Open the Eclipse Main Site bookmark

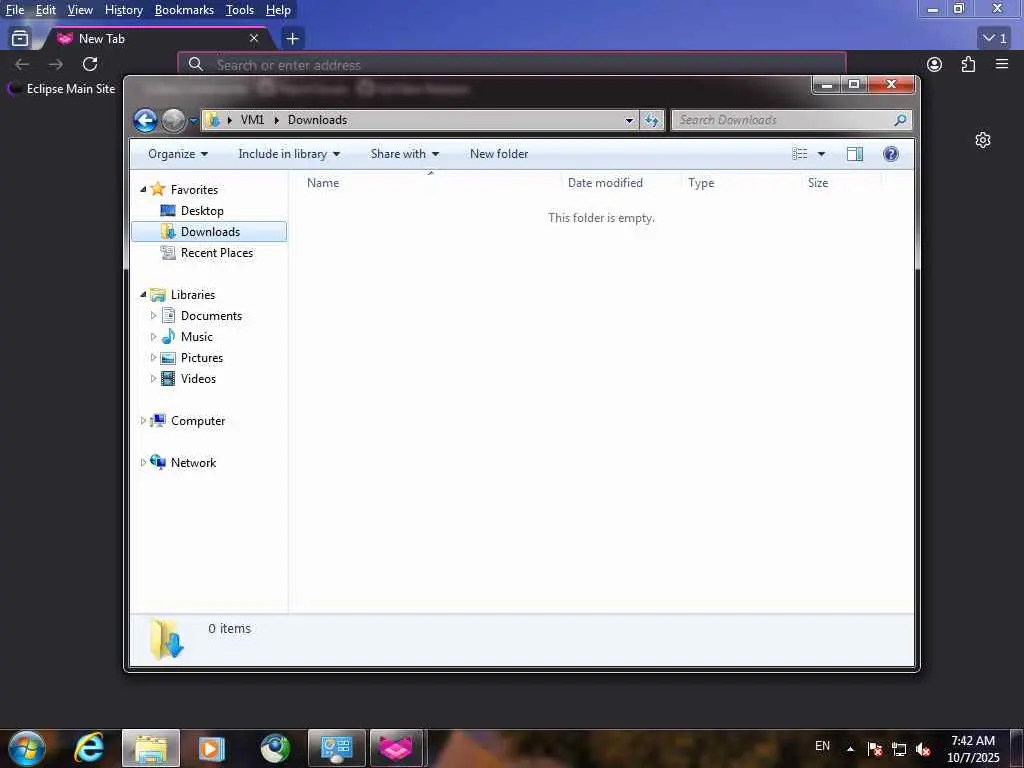pyautogui.click(x=62, y=89)
